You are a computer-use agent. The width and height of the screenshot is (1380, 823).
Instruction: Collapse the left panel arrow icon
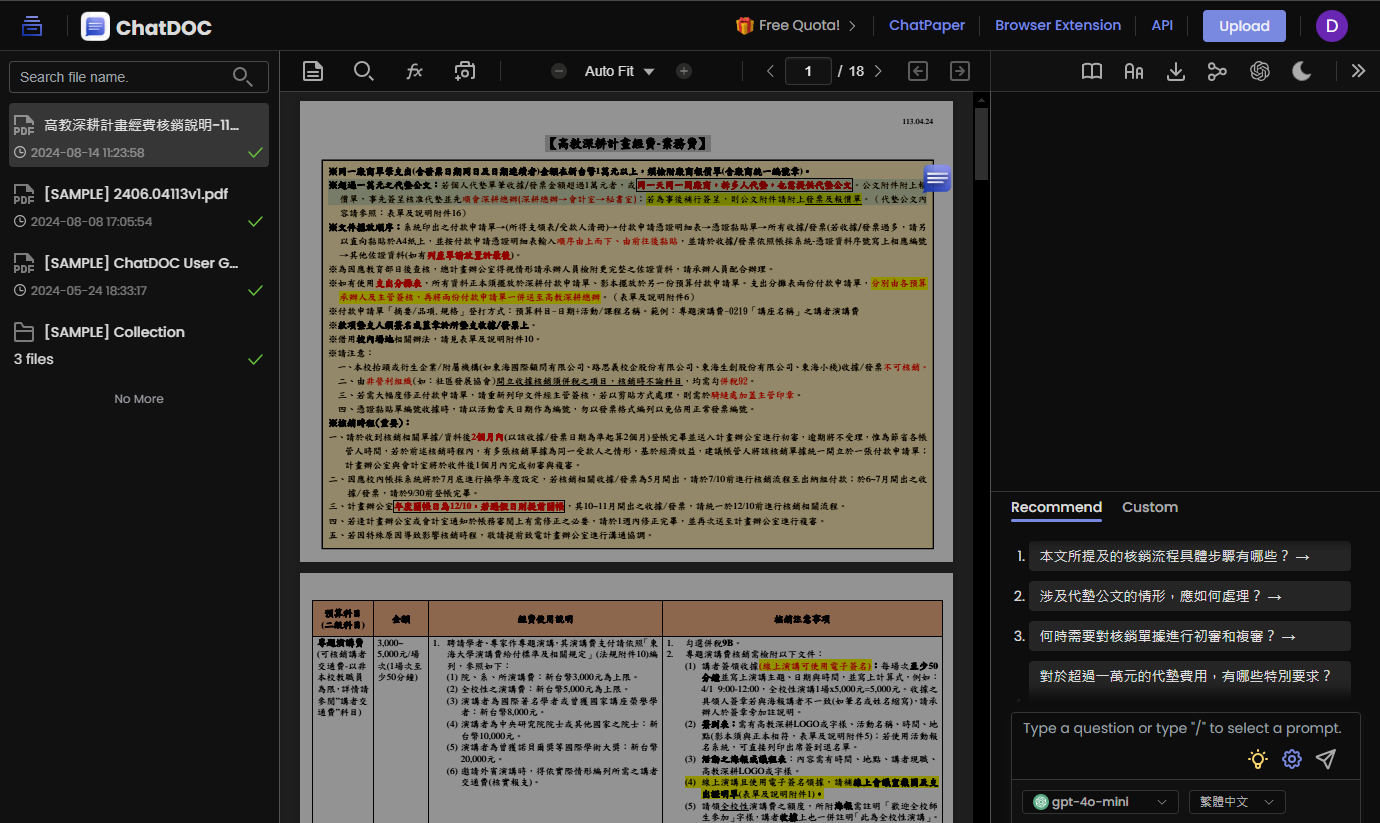click(918, 71)
